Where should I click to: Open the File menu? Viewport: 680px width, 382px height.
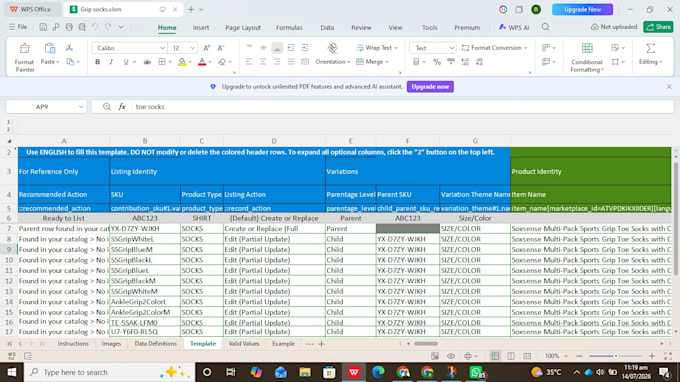pyautogui.click(x=18, y=27)
